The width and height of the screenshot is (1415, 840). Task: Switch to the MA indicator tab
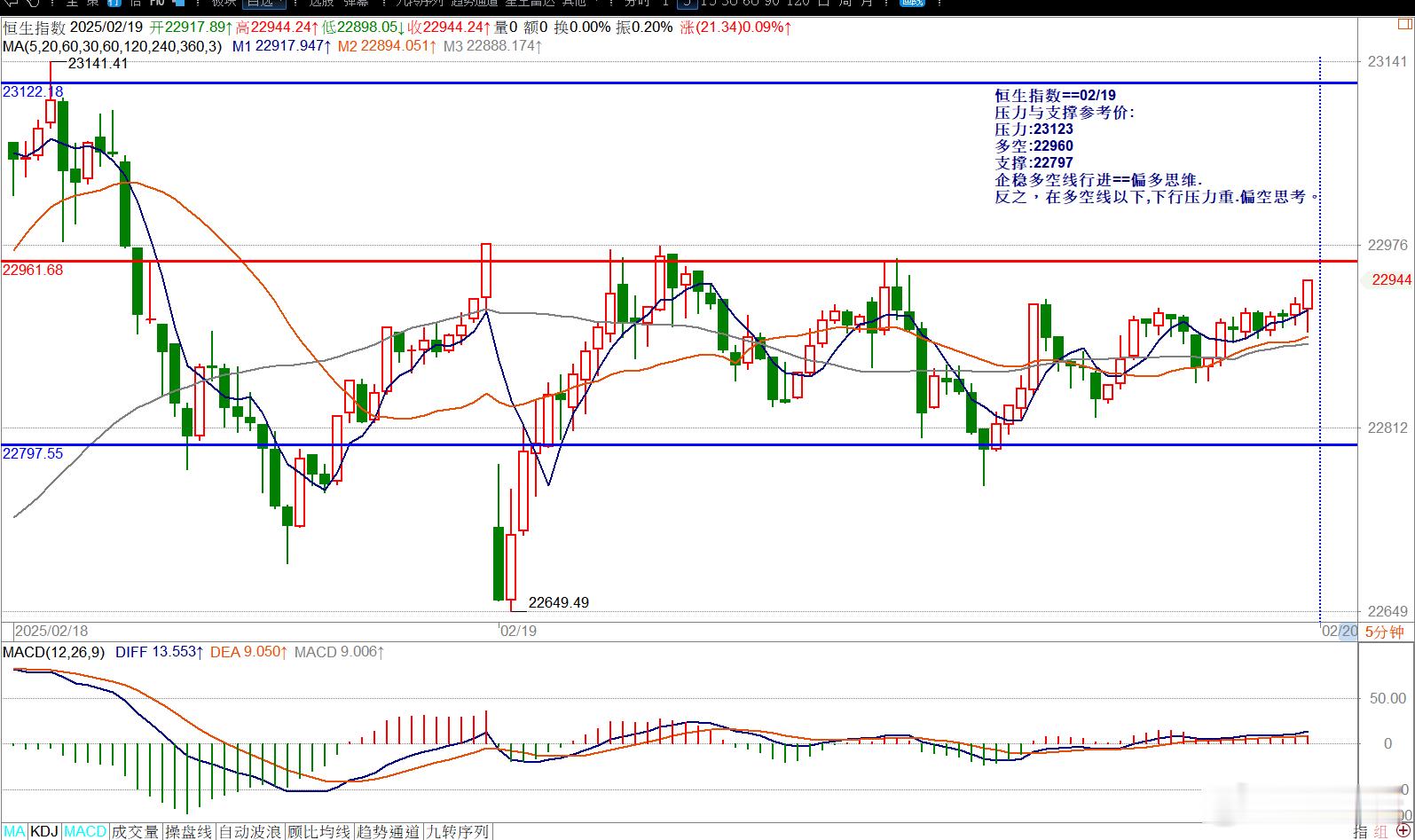click(14, 831)
